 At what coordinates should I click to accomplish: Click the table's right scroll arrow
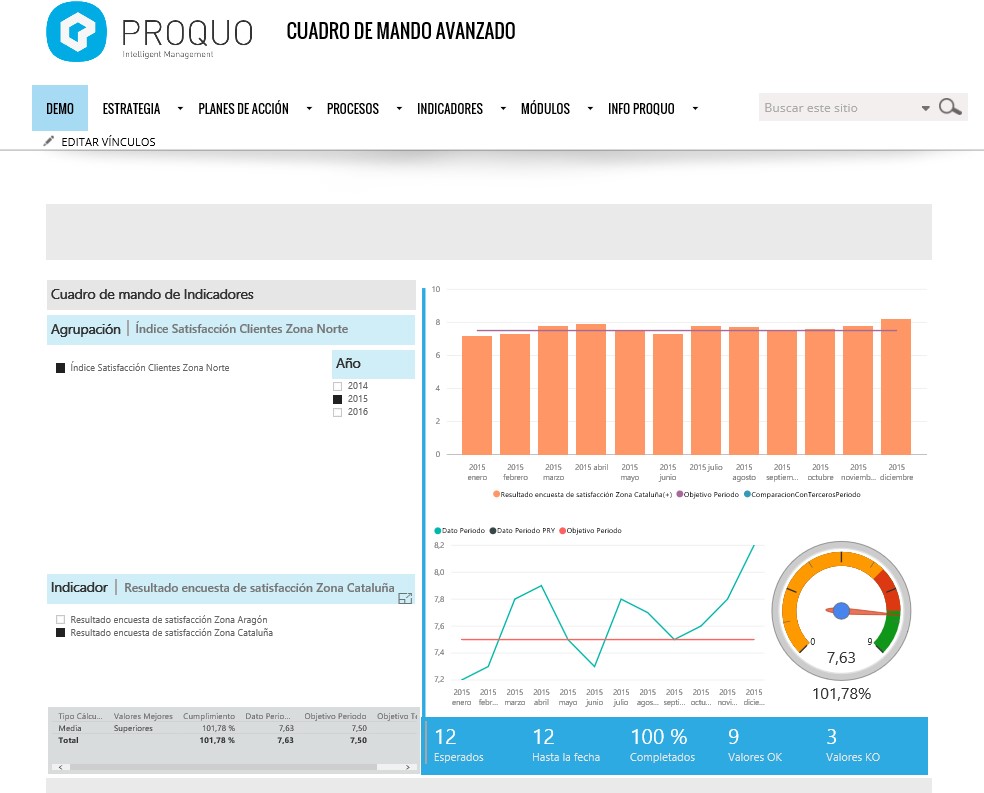(x=410, y=767)
